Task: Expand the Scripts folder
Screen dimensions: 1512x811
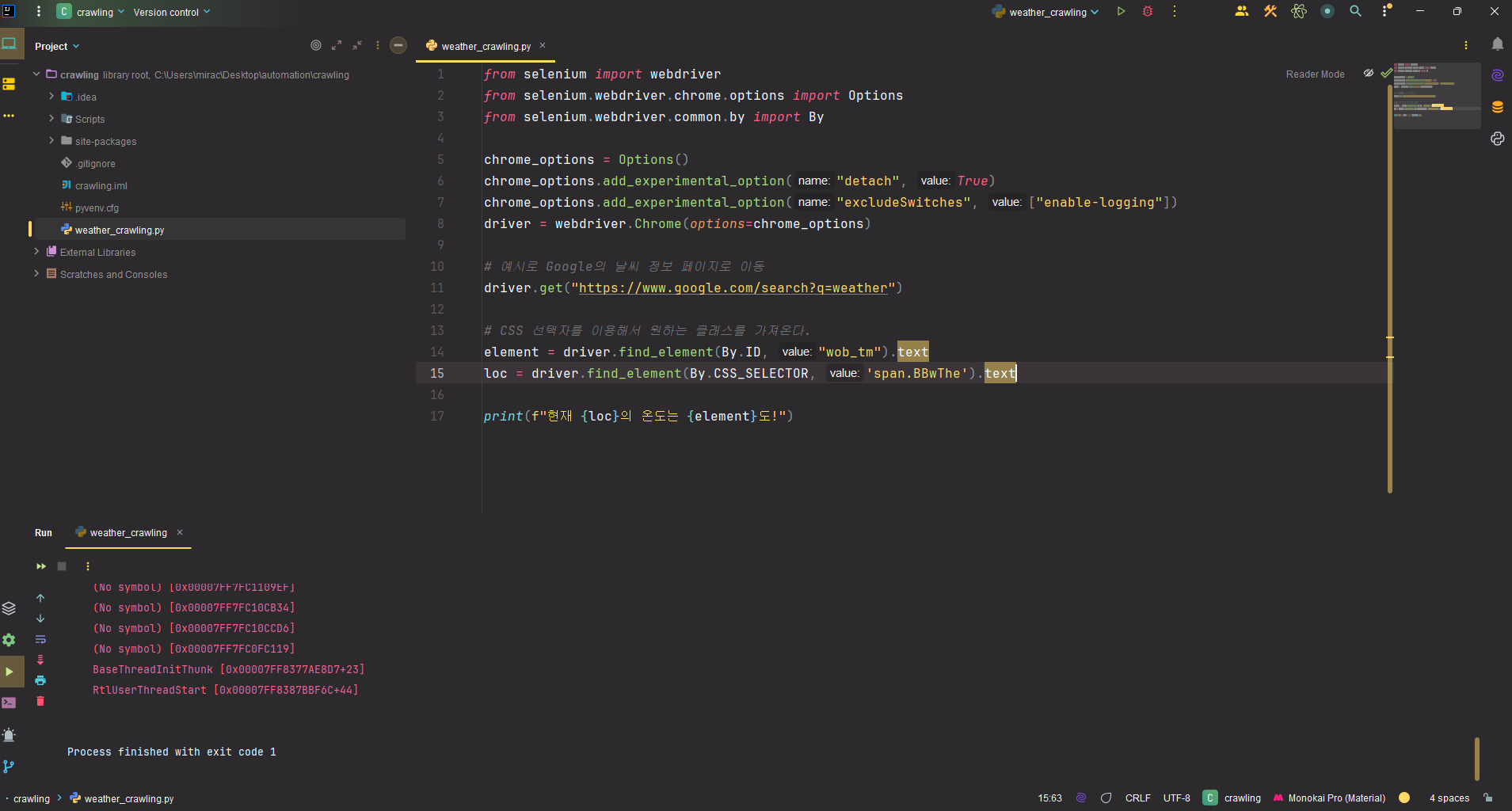Action: click(x=51, y=119)
